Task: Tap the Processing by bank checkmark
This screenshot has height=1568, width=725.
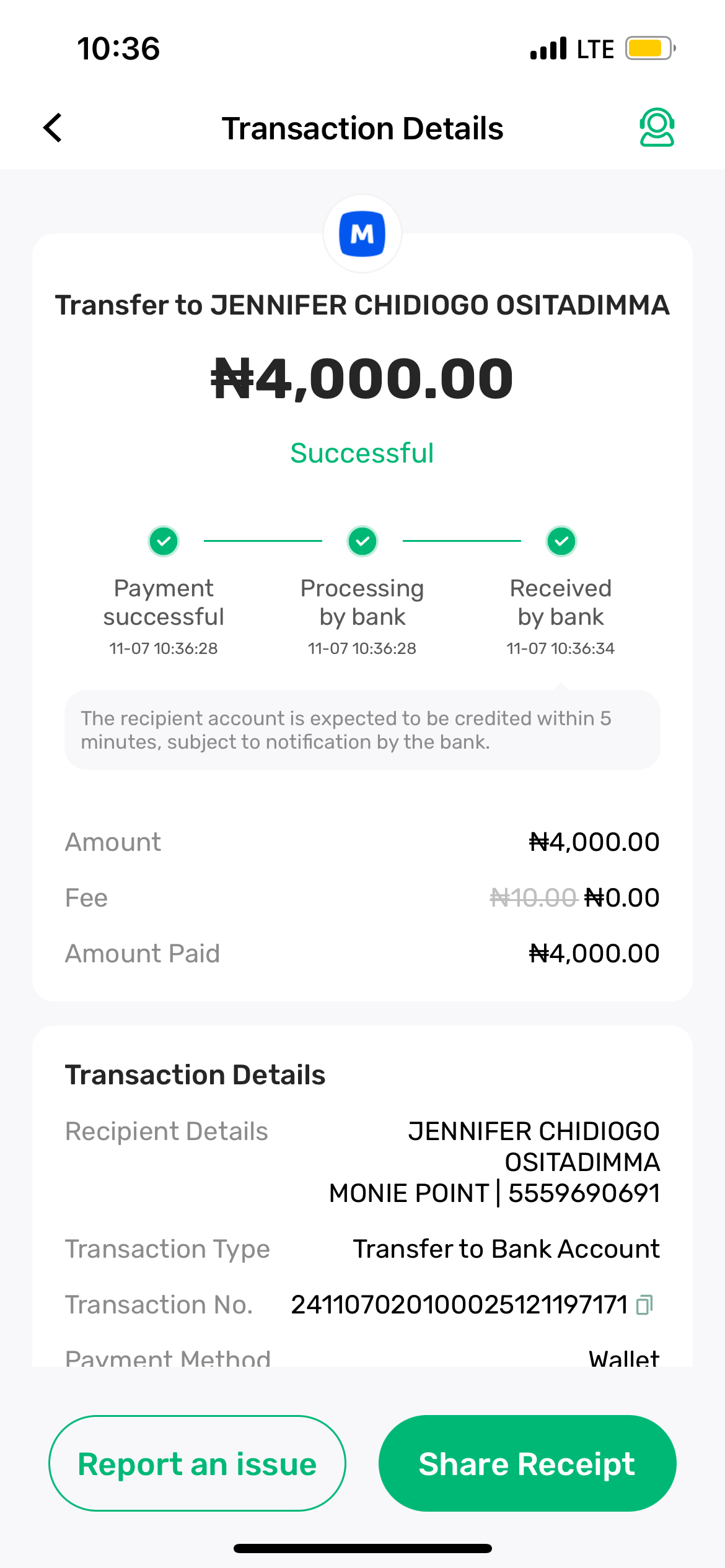Action: point(362,541)
